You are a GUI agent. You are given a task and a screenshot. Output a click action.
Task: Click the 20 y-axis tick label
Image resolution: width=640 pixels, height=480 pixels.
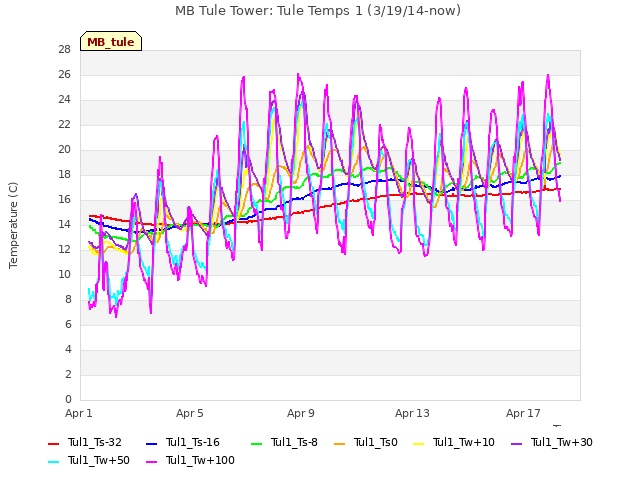coord(64,150)
